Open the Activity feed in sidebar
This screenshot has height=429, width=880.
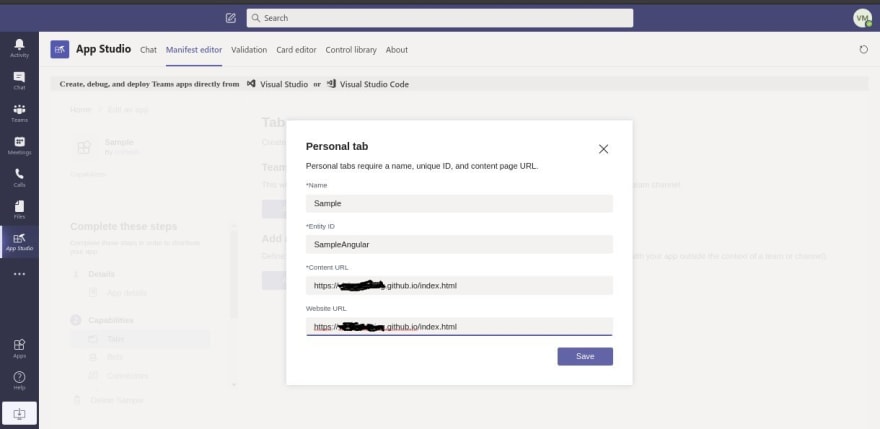[19, 48]
